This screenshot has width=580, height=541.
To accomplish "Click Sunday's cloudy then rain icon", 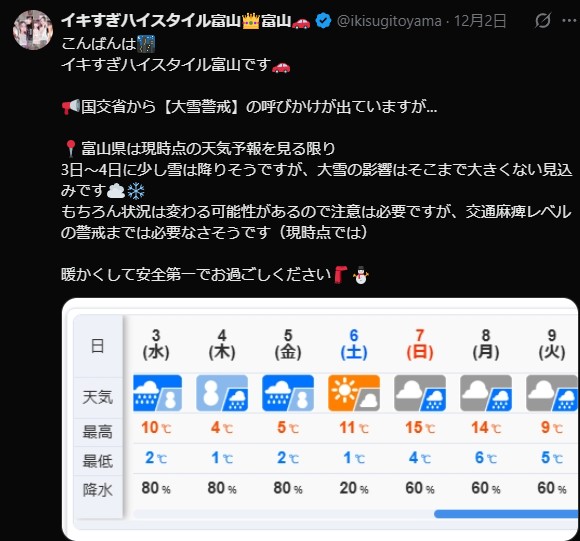I will [x=420, y=393].
